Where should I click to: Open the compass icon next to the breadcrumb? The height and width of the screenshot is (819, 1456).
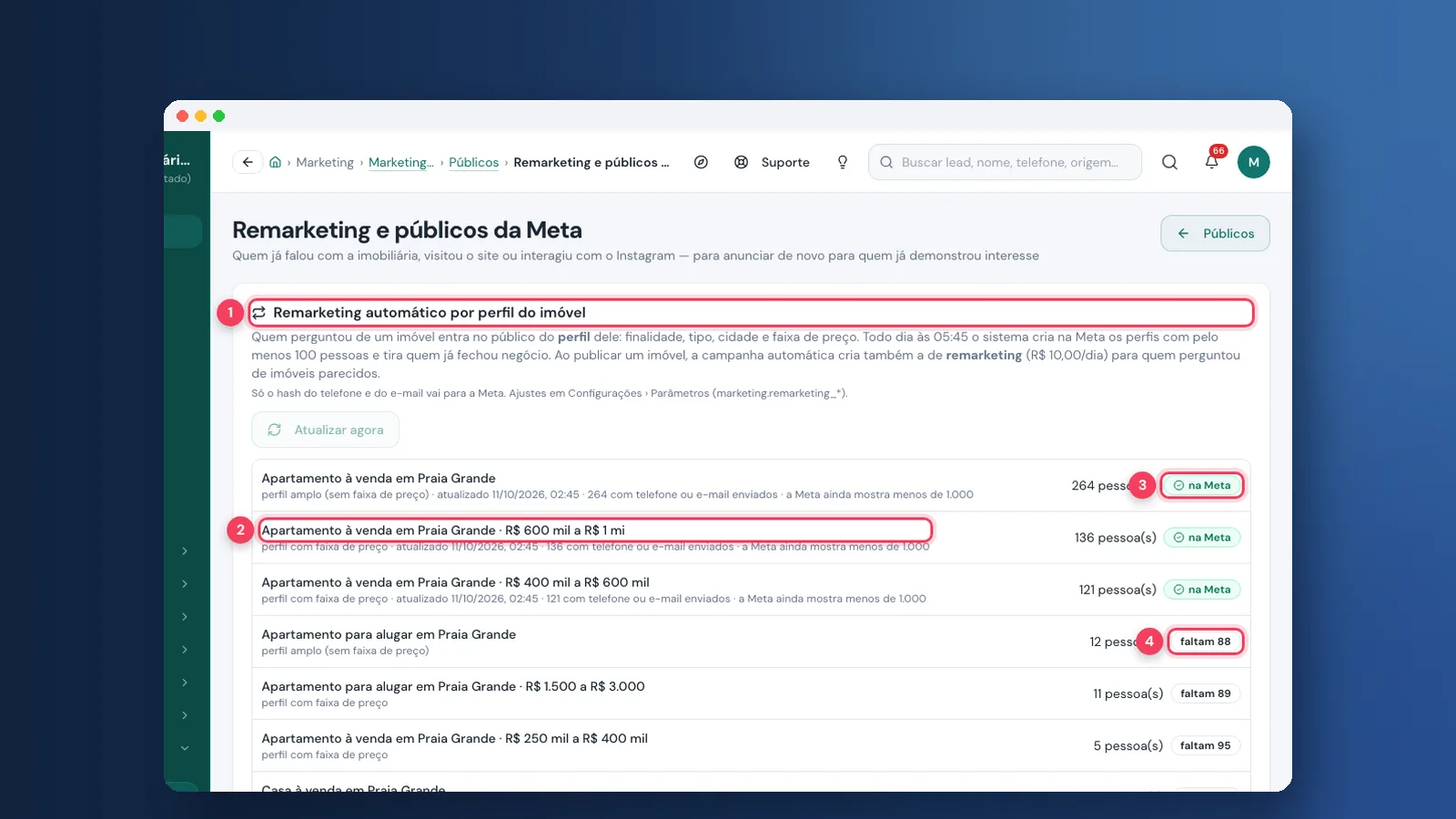701,162
